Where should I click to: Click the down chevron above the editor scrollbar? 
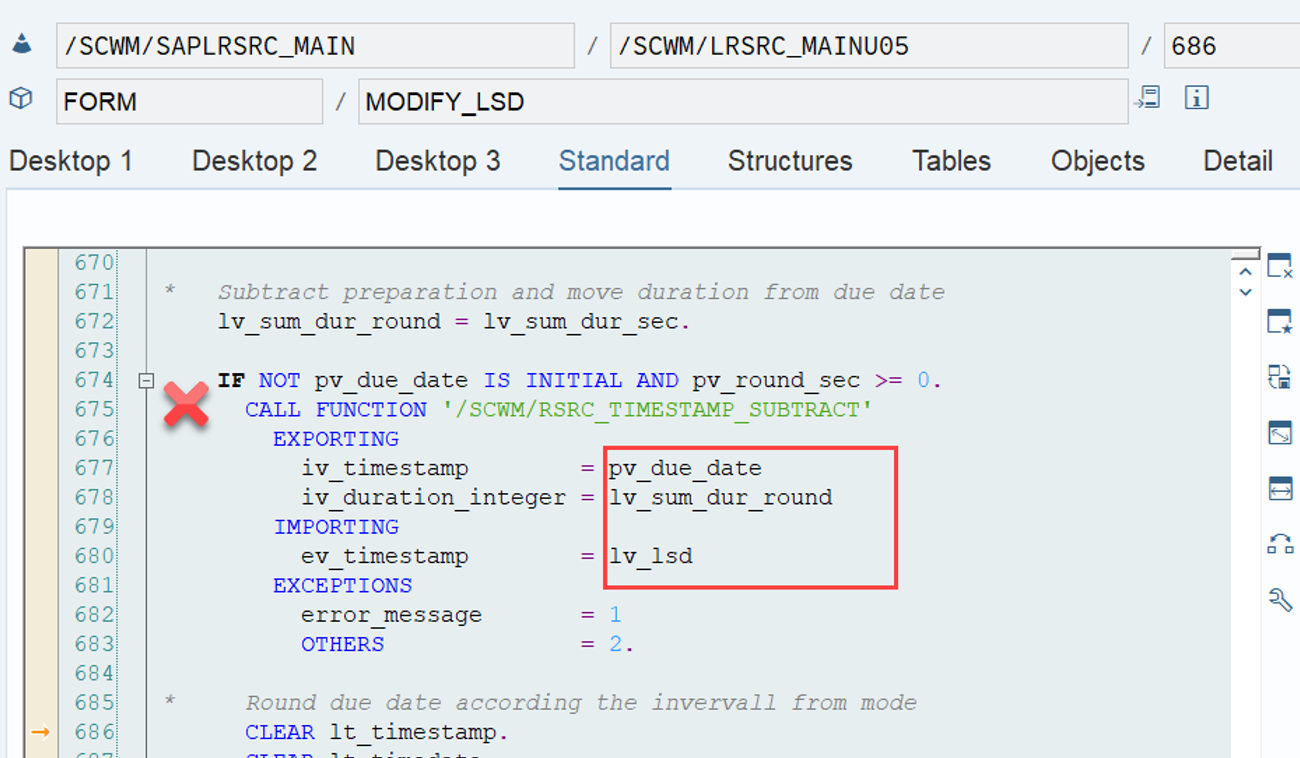point(1245,292)
